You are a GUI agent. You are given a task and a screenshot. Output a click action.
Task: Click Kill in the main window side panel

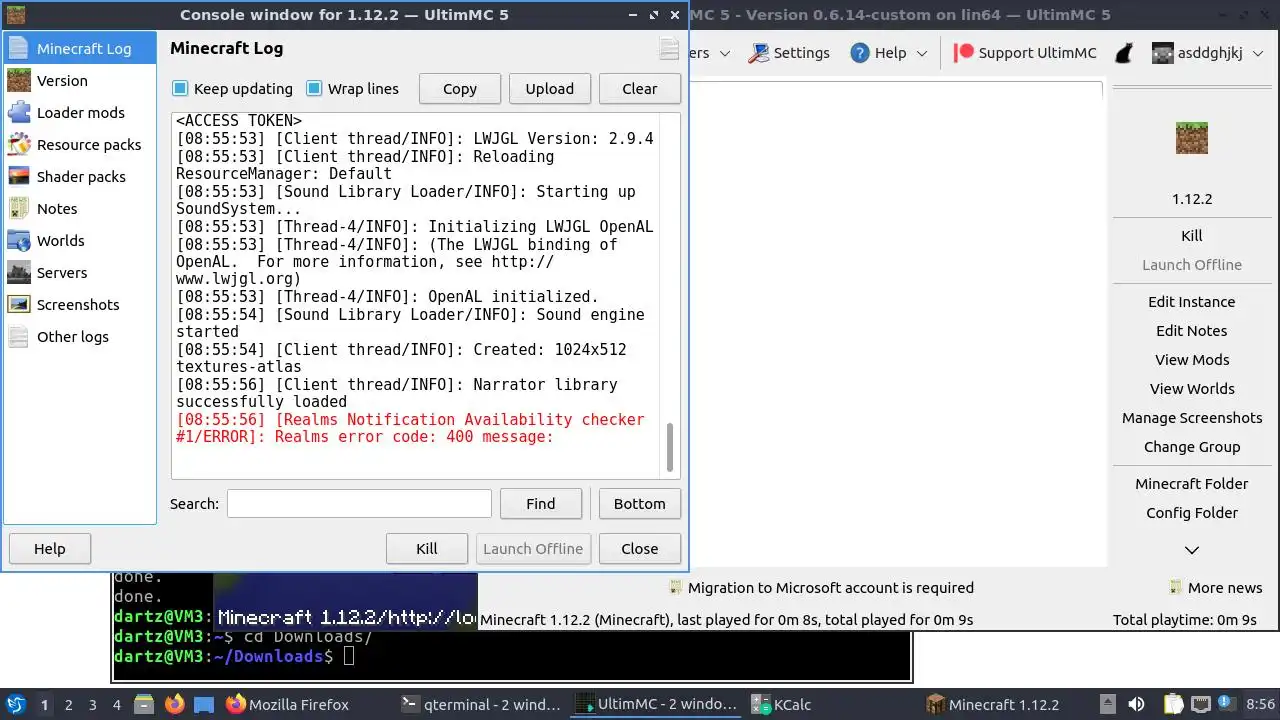coord(1192,236)
